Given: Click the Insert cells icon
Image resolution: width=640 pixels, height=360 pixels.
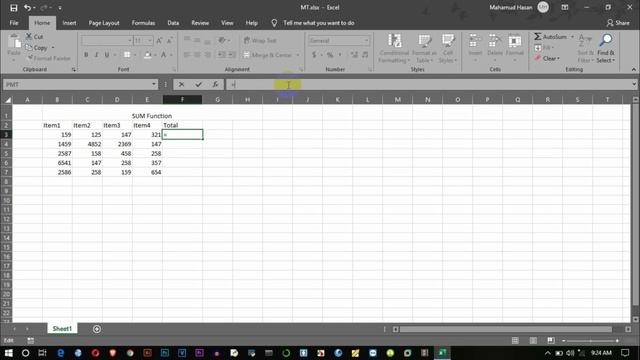Looking at the screenshot, I should (x=475, y=41).
